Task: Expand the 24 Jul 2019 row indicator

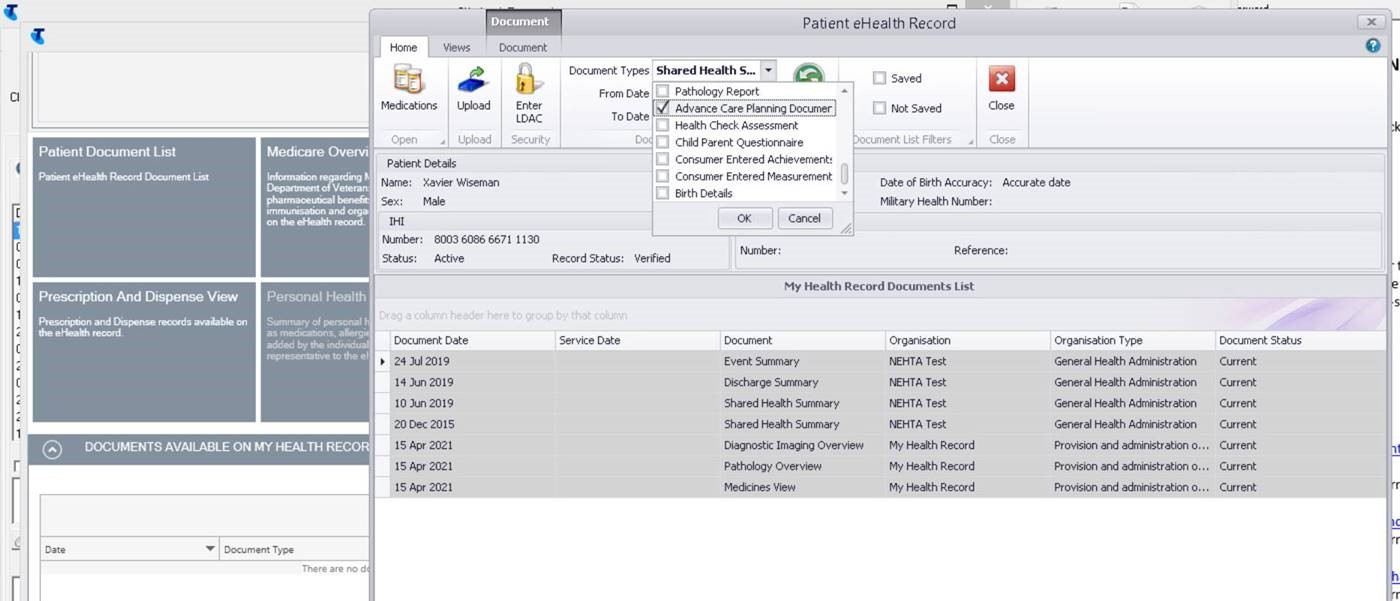Action: [x=383, y=361]
